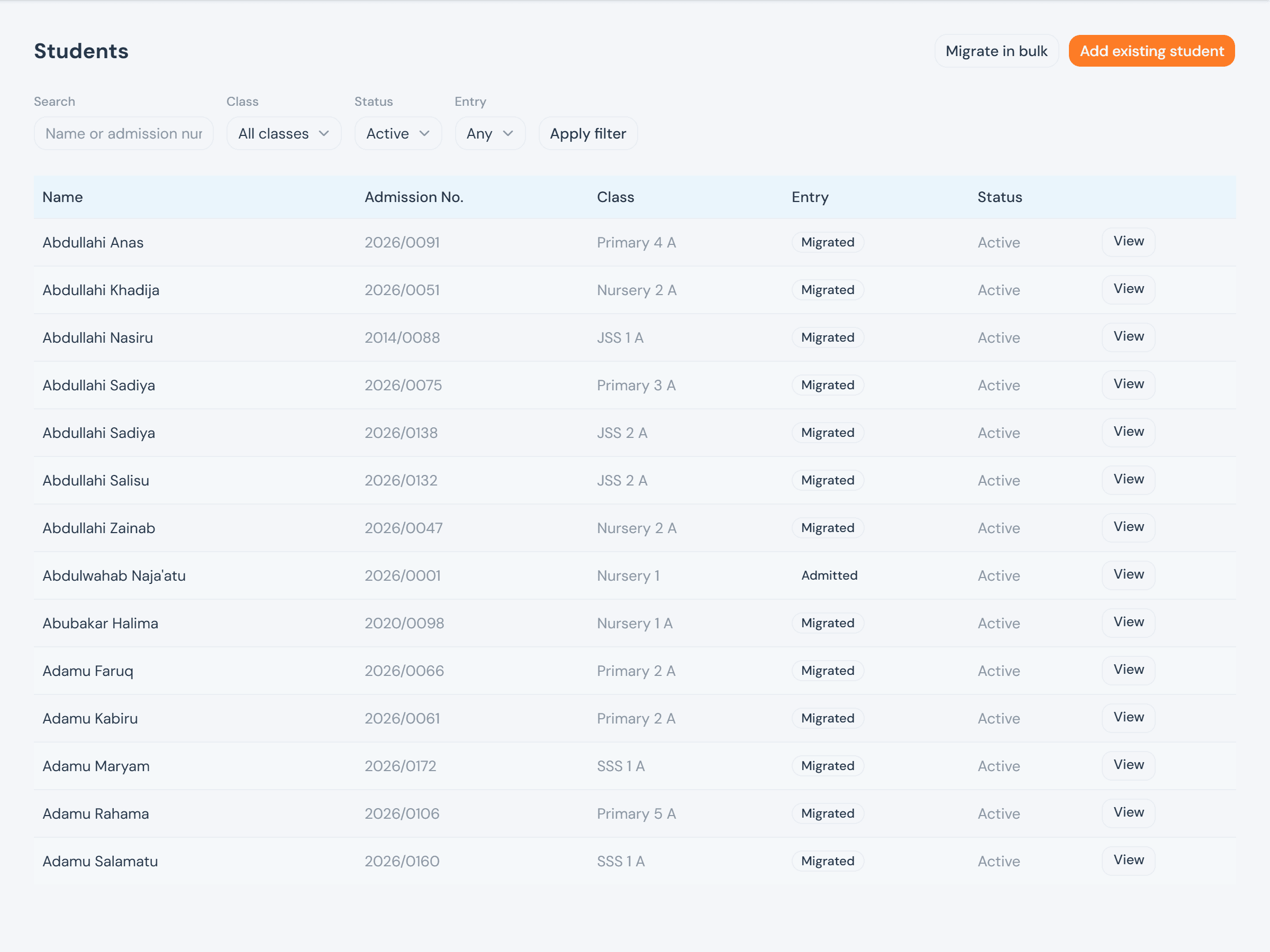View Abdullahi Sadiya in Primary 3 A

1128,385
